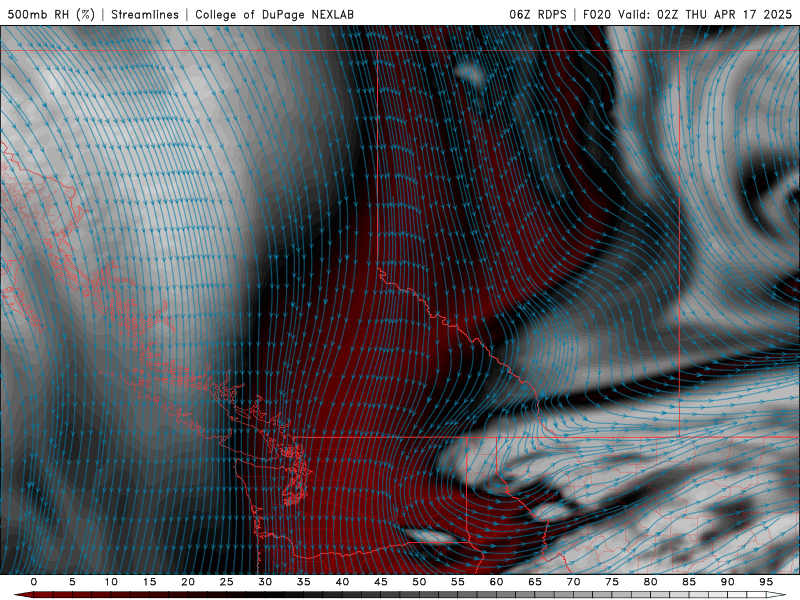
Task: Click the 'F020' forecast hour label
Action: 597,14
